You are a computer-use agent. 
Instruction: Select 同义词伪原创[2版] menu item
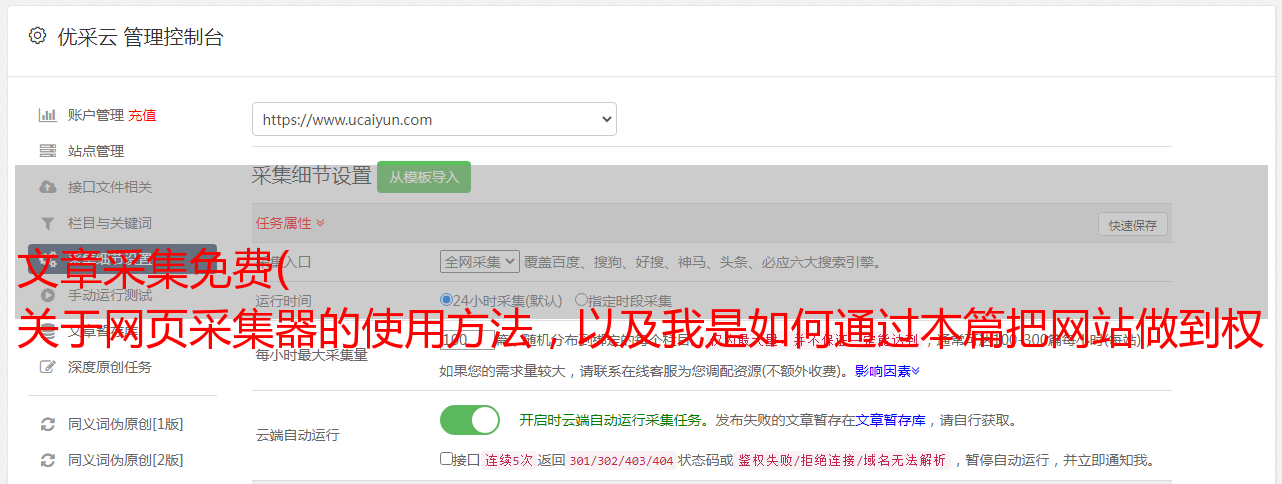tap(126, 460)
